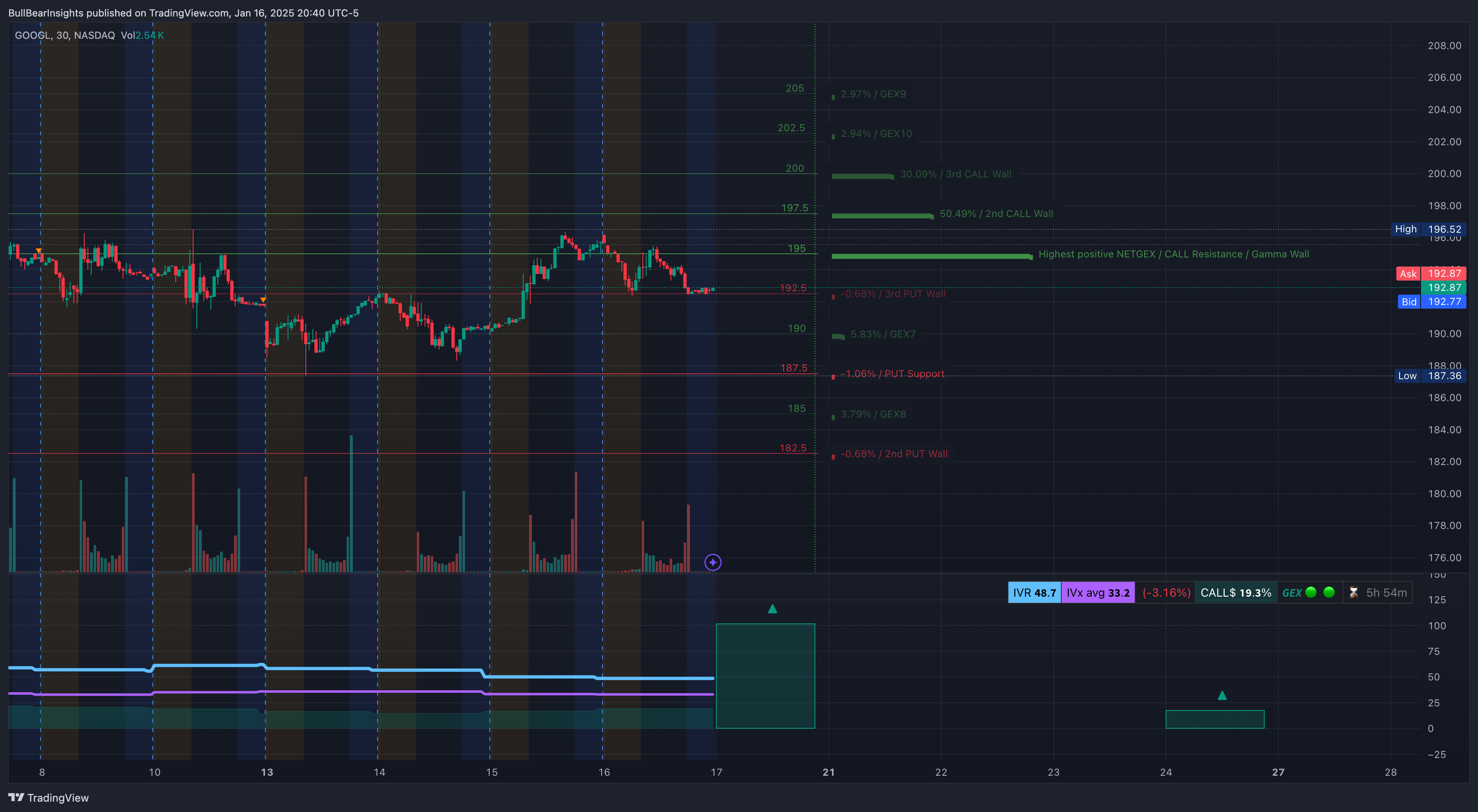Click the 5.83% / GEX7 label

click(x=883, y=334)
